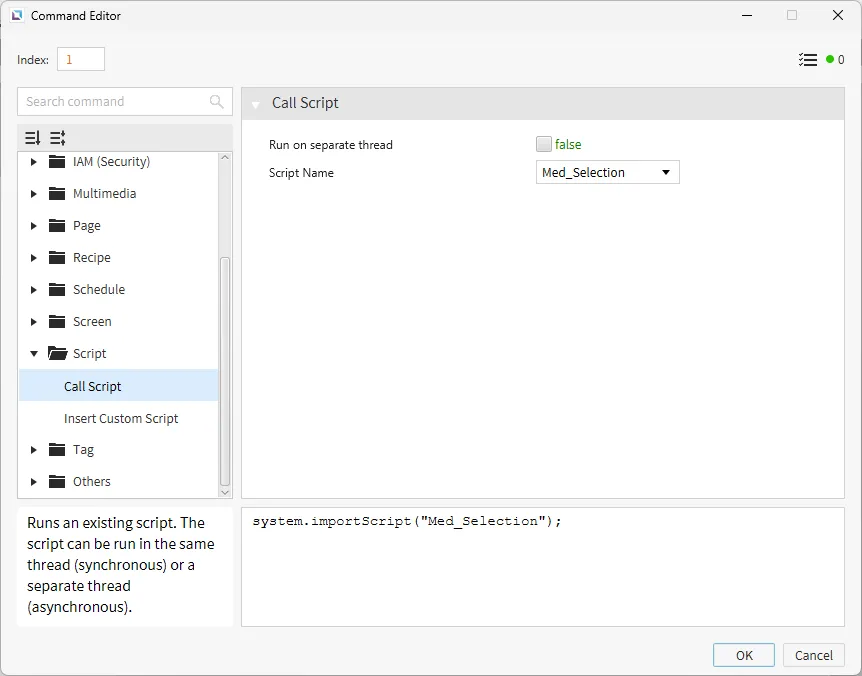The height and width of the screenshot is (676, 862).
Task: Expand the IAM (Security) tree node
Action: (x=33, y=162)
